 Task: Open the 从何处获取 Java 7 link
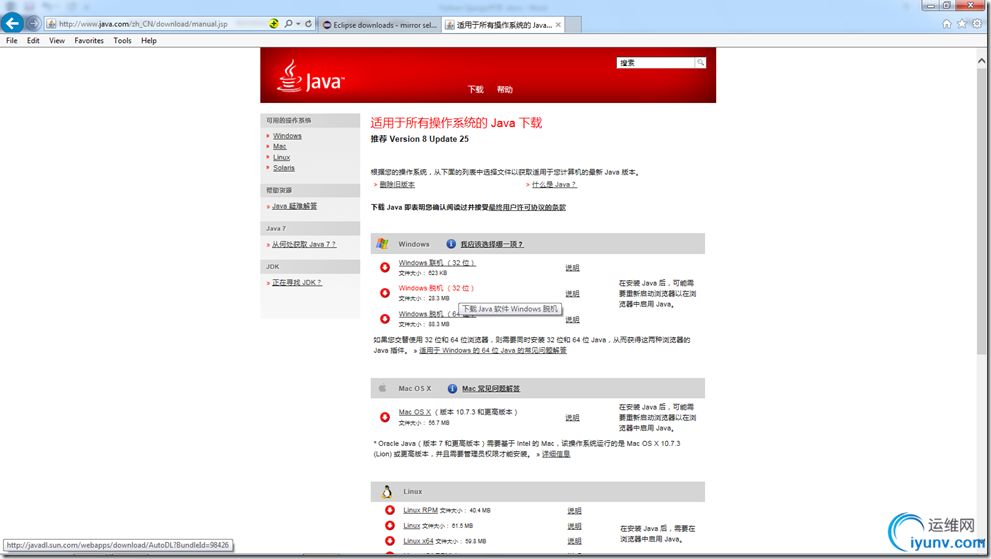tap(304, 244)
